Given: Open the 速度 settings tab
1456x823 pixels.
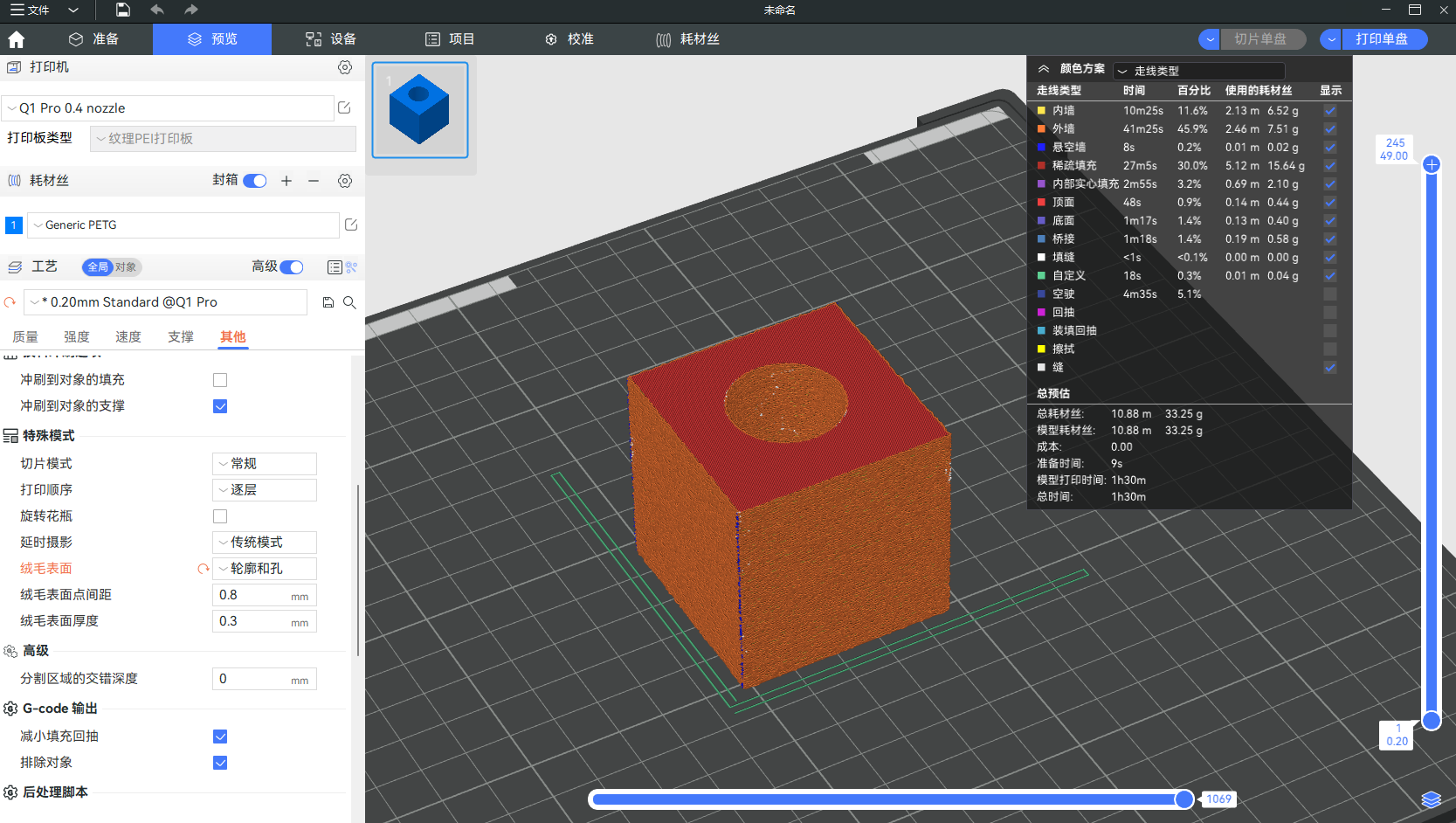Looking at the screenshot, I should coord(128,337).
